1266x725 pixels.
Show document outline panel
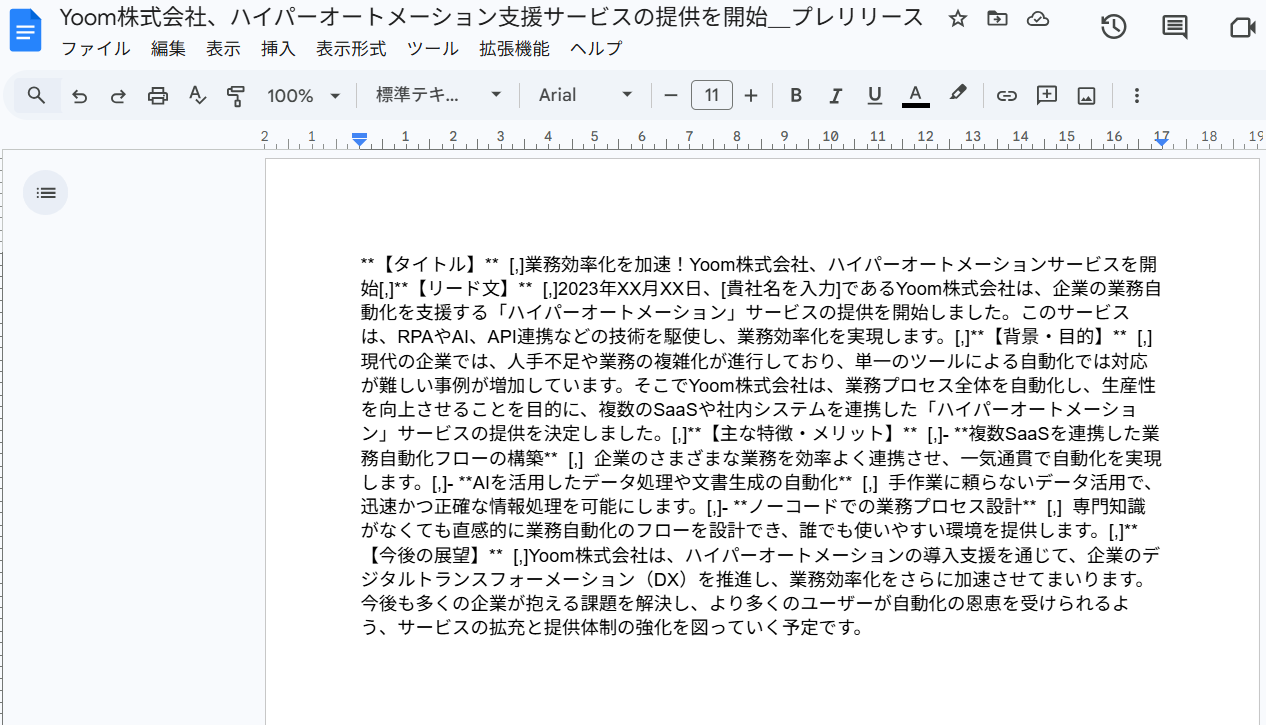pyautogui.click(x=46, y=193)
